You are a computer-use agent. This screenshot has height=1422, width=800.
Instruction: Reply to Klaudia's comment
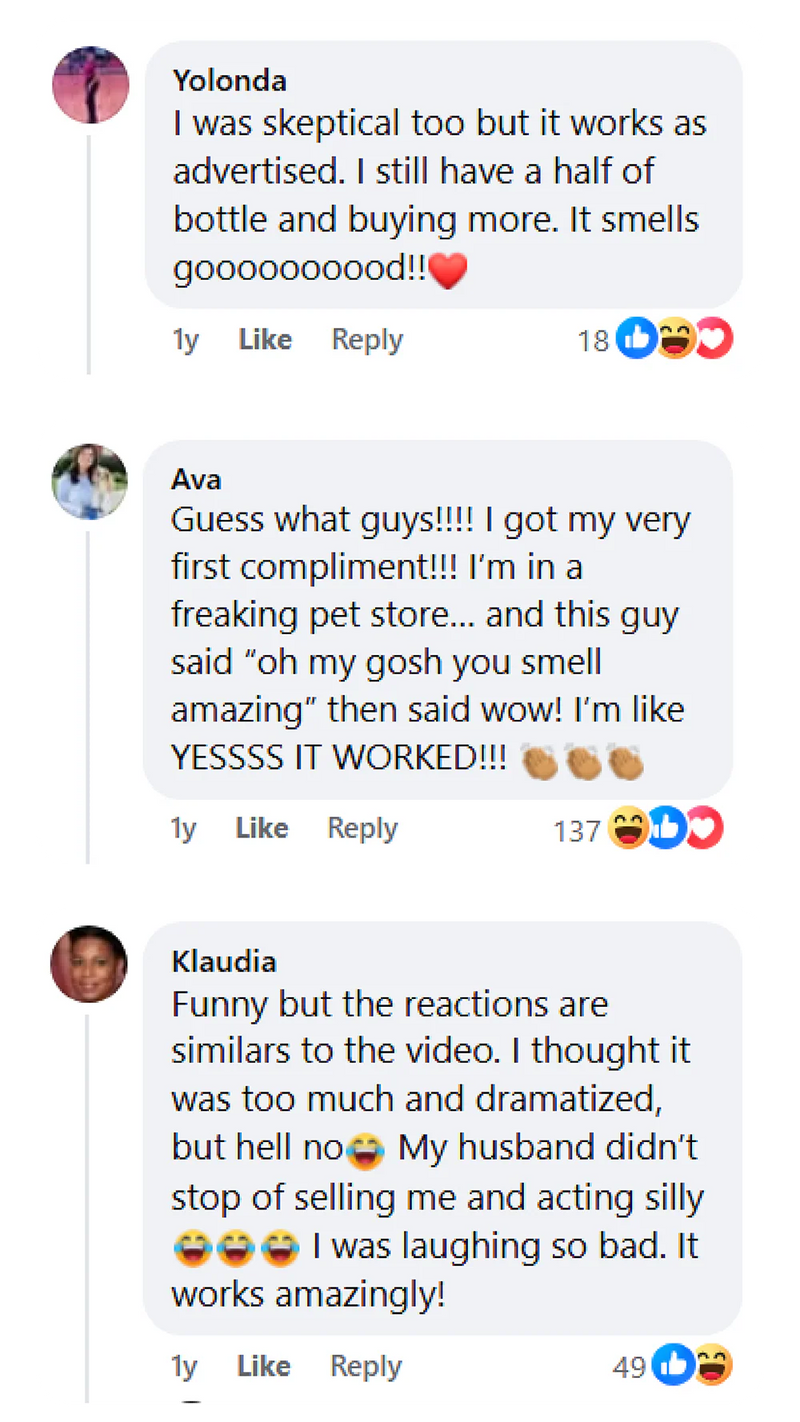[366, 1366]
